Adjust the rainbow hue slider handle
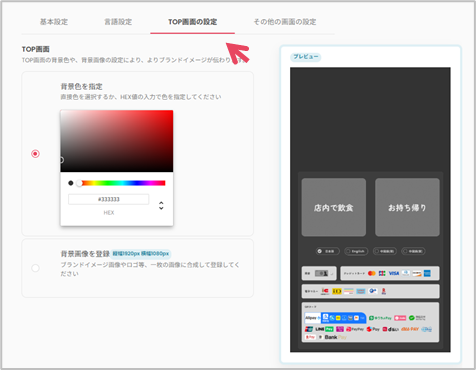 click(x=79, y=183)
